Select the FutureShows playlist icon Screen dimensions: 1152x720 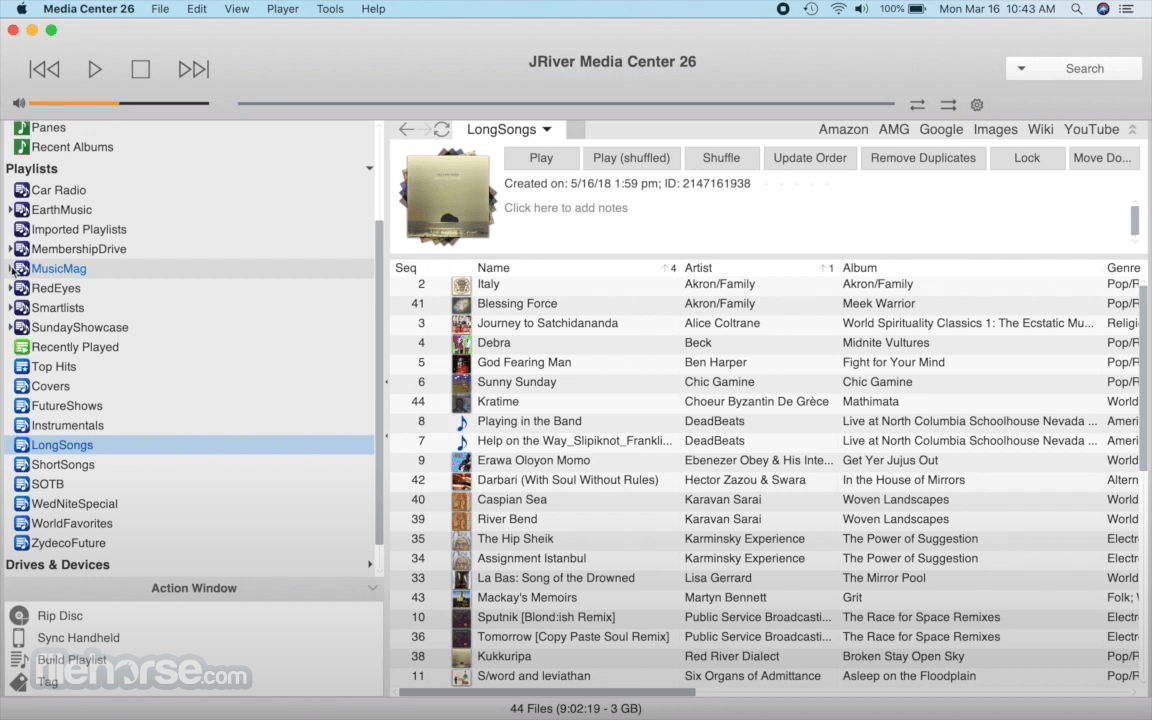(x=22, y=406)
